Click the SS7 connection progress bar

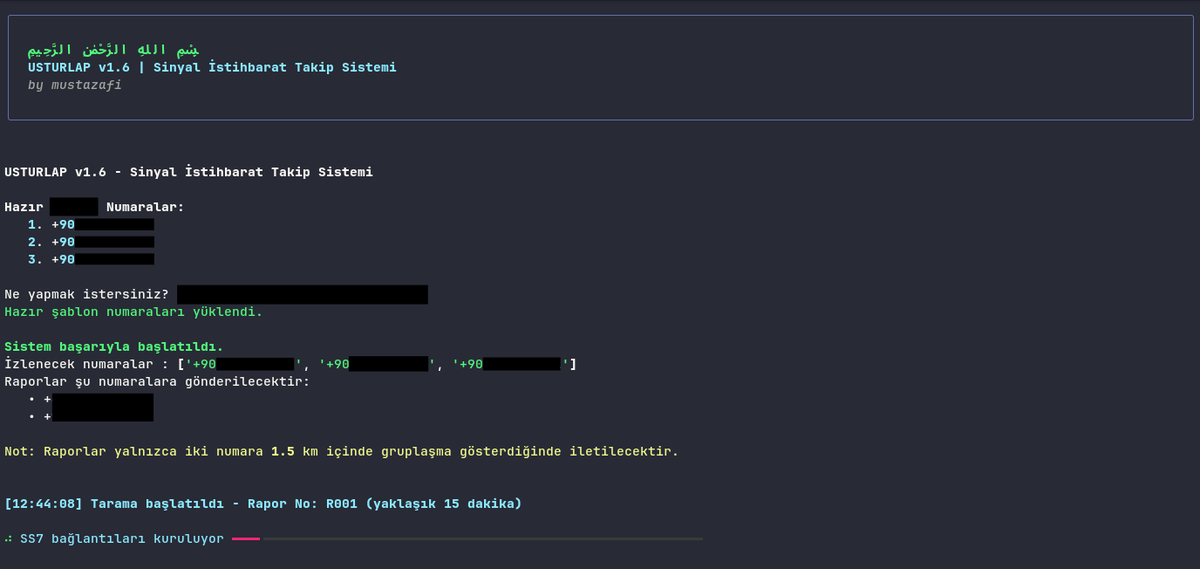pos(467,540)
